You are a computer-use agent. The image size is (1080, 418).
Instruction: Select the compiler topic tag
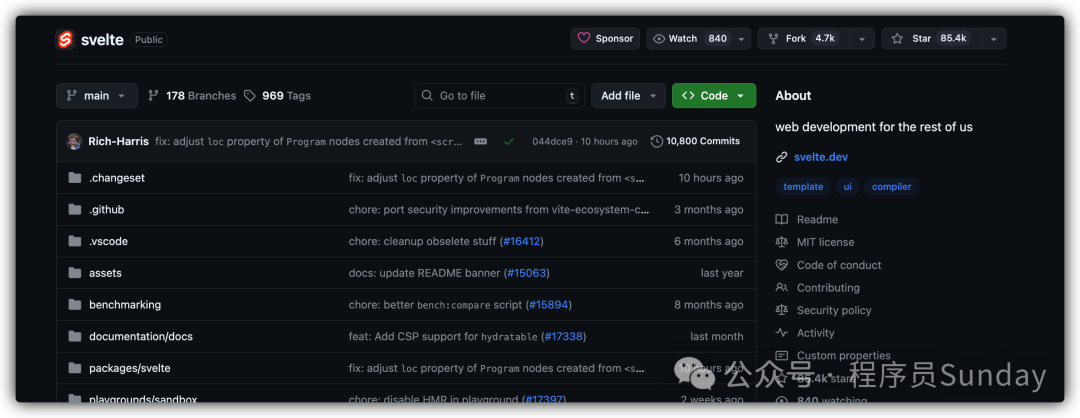click(x=891, y=187)
